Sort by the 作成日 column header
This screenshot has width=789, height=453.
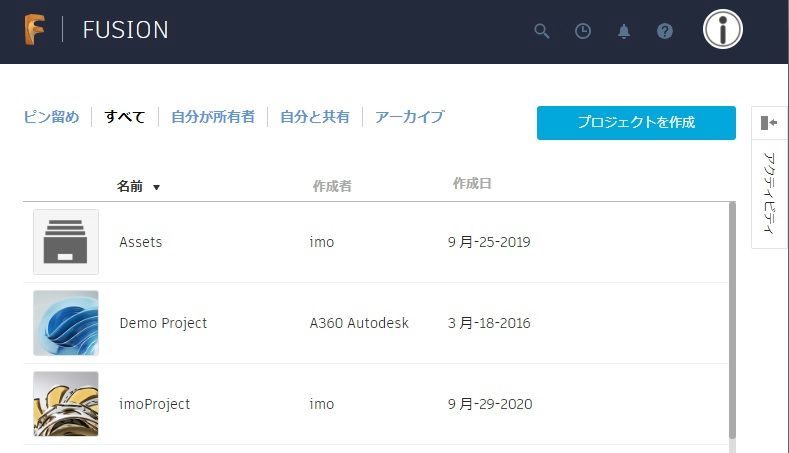(472, 184)
